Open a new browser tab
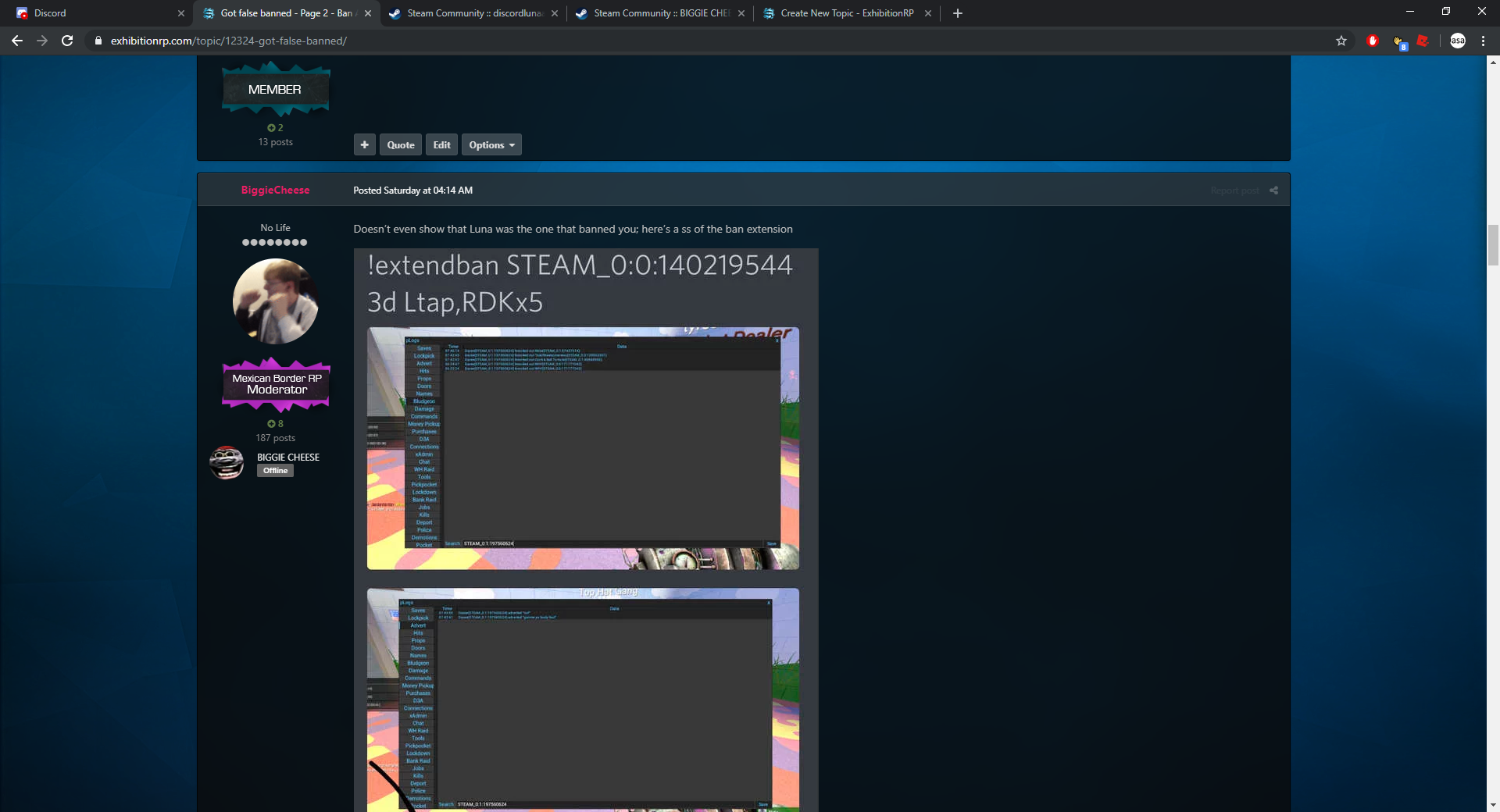The image size is (1500, 812). tap(958, 13)
